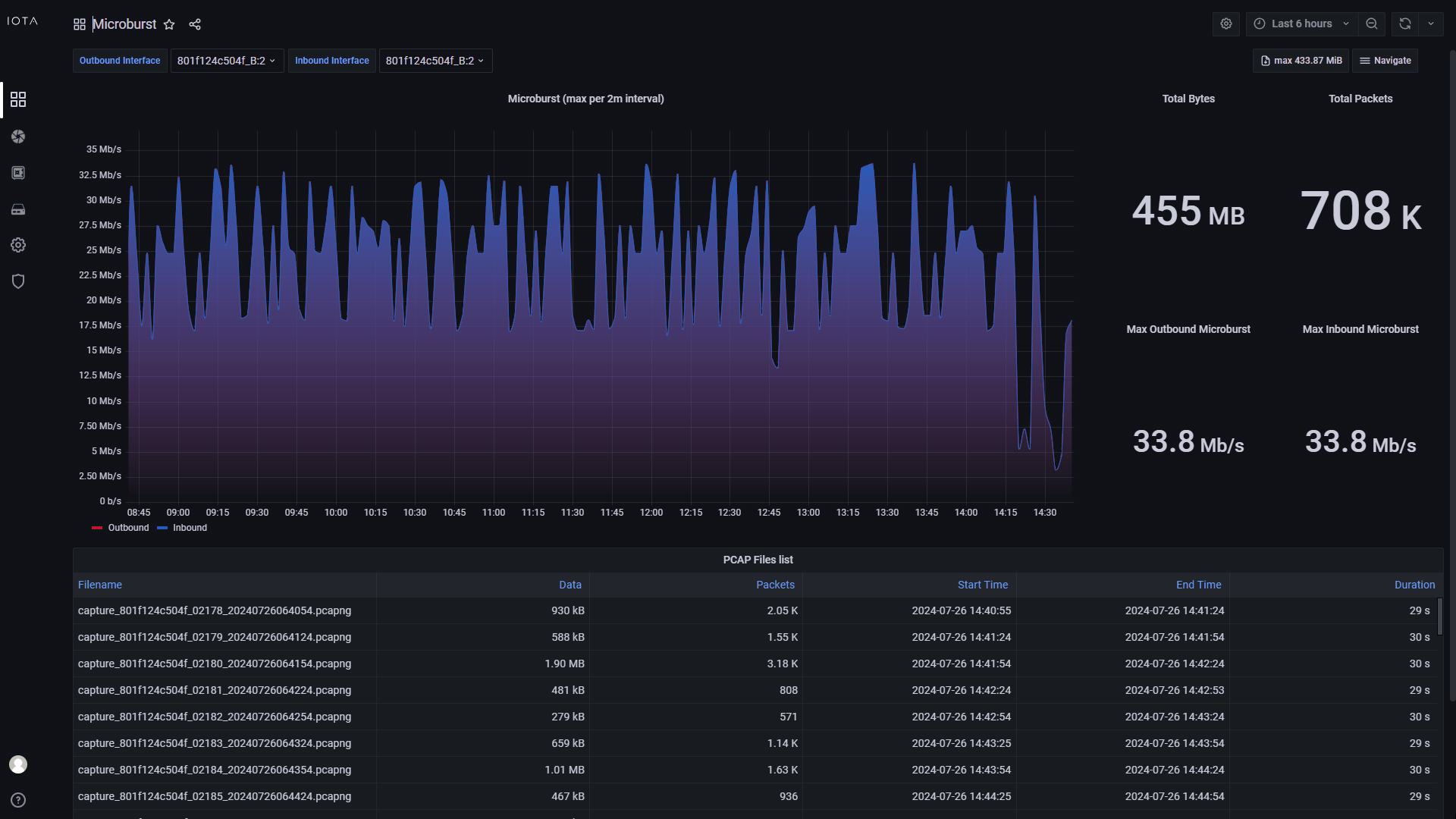
Task: Expand the auto-refresh interval chevron
Action: point(1432,24)
